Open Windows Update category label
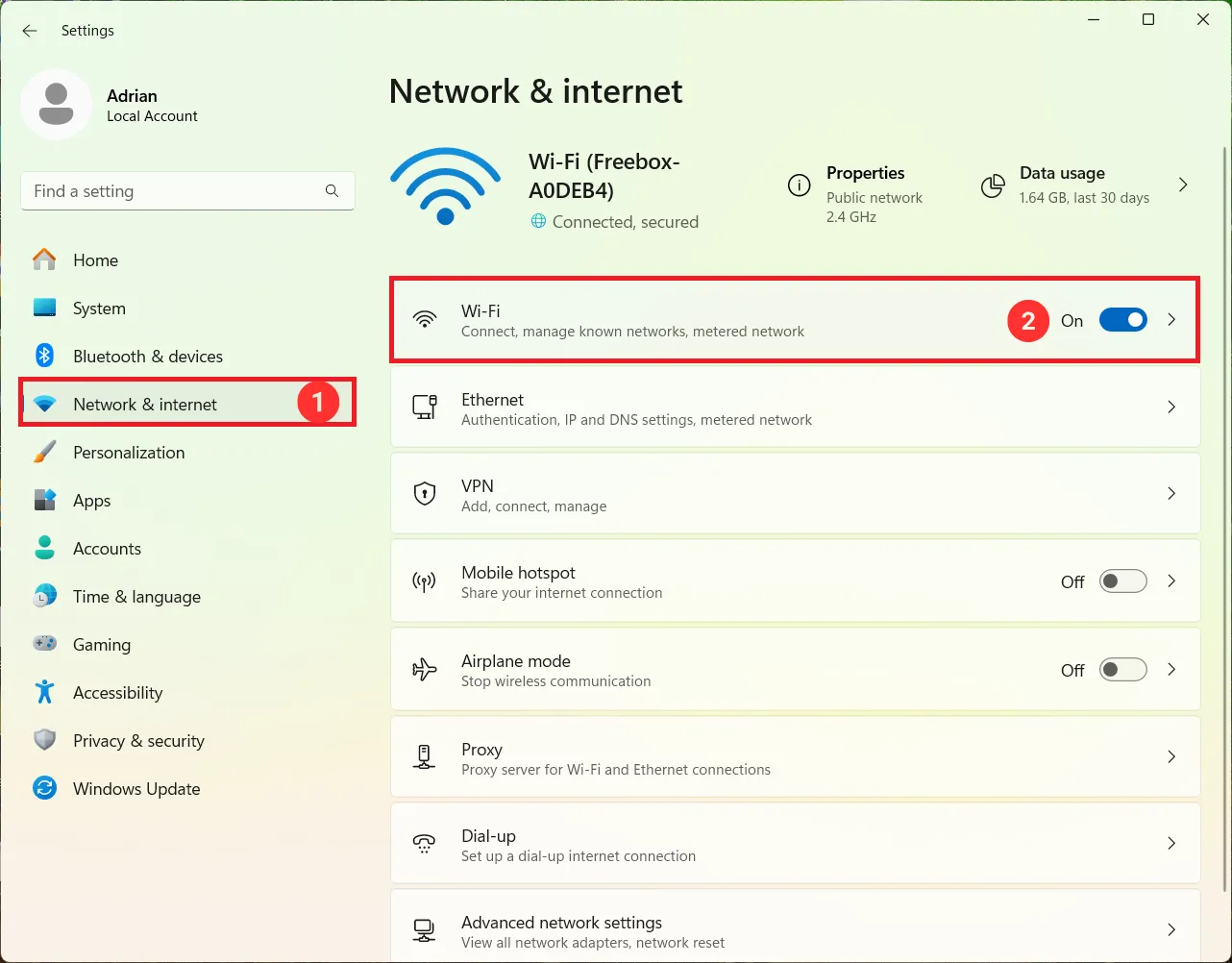The width and height of the screenshot is (1232, 963). pyautogui.click(x=136, y=789)
